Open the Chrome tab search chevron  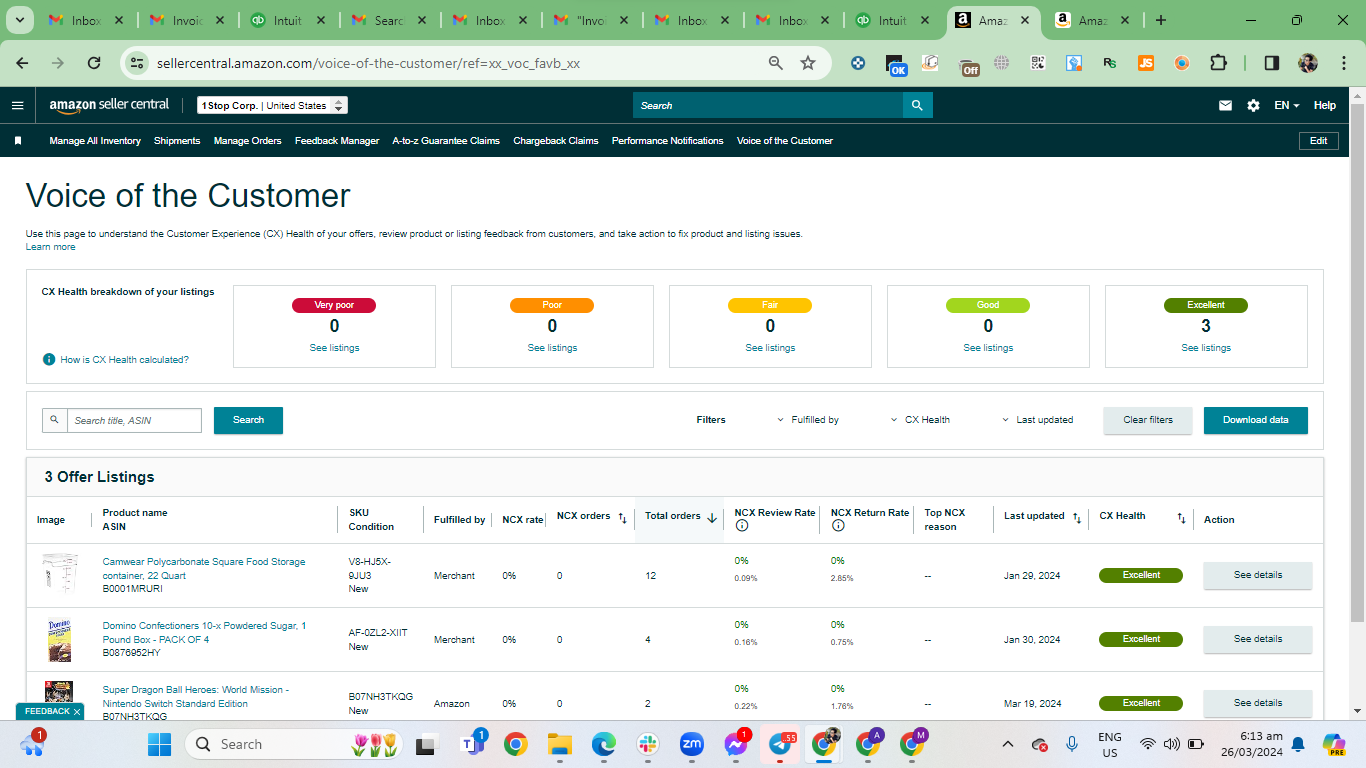(22, 20)
